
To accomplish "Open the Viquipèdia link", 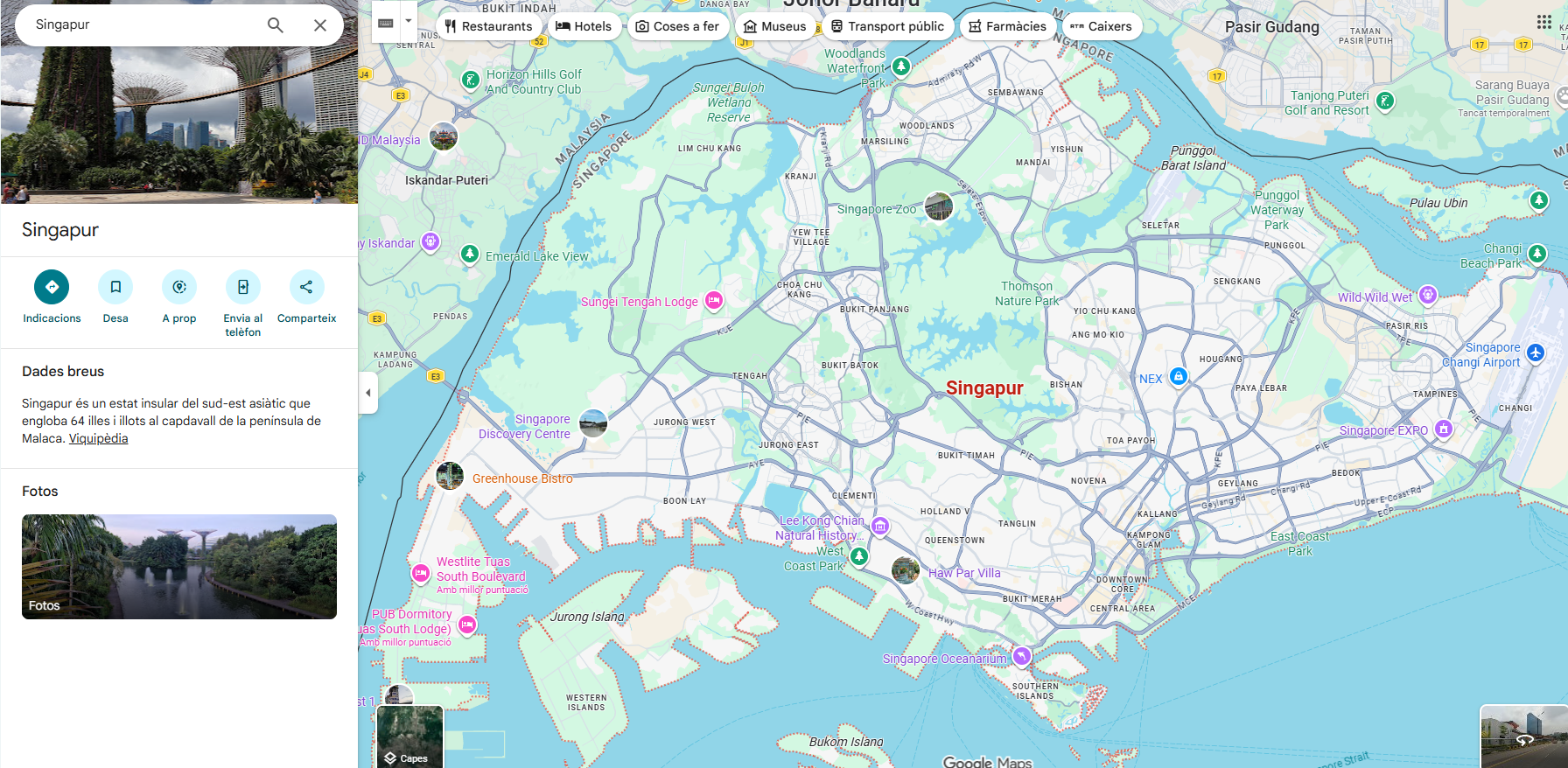I will (98, 438).
